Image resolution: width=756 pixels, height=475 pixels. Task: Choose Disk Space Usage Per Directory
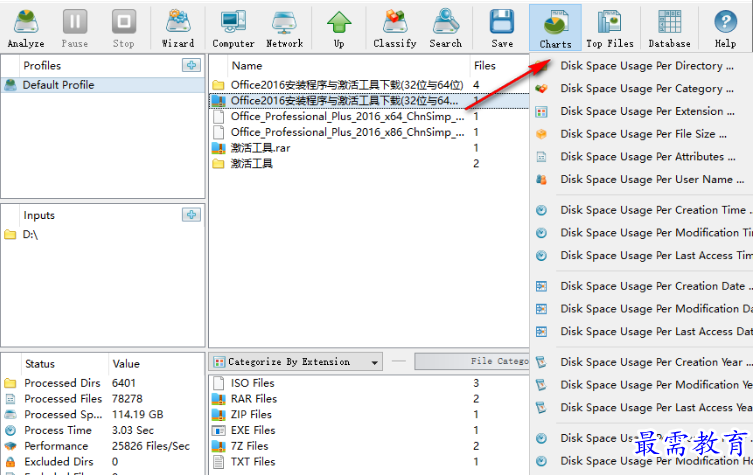[x=642, y=66]
